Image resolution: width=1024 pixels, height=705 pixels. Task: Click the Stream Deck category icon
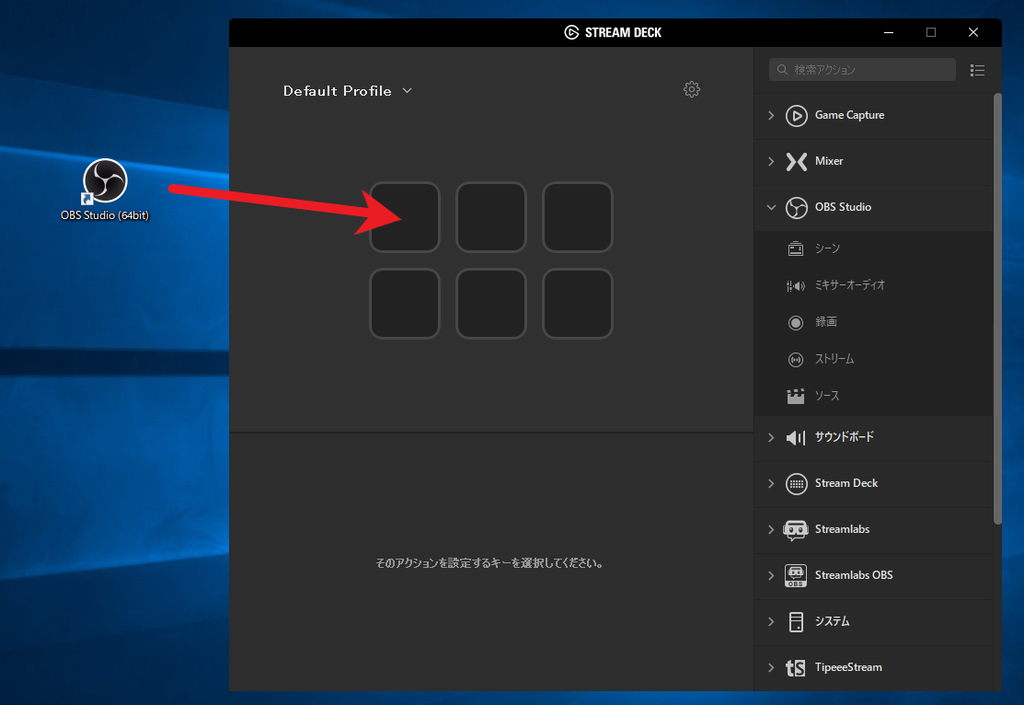(x=796, y=484)
